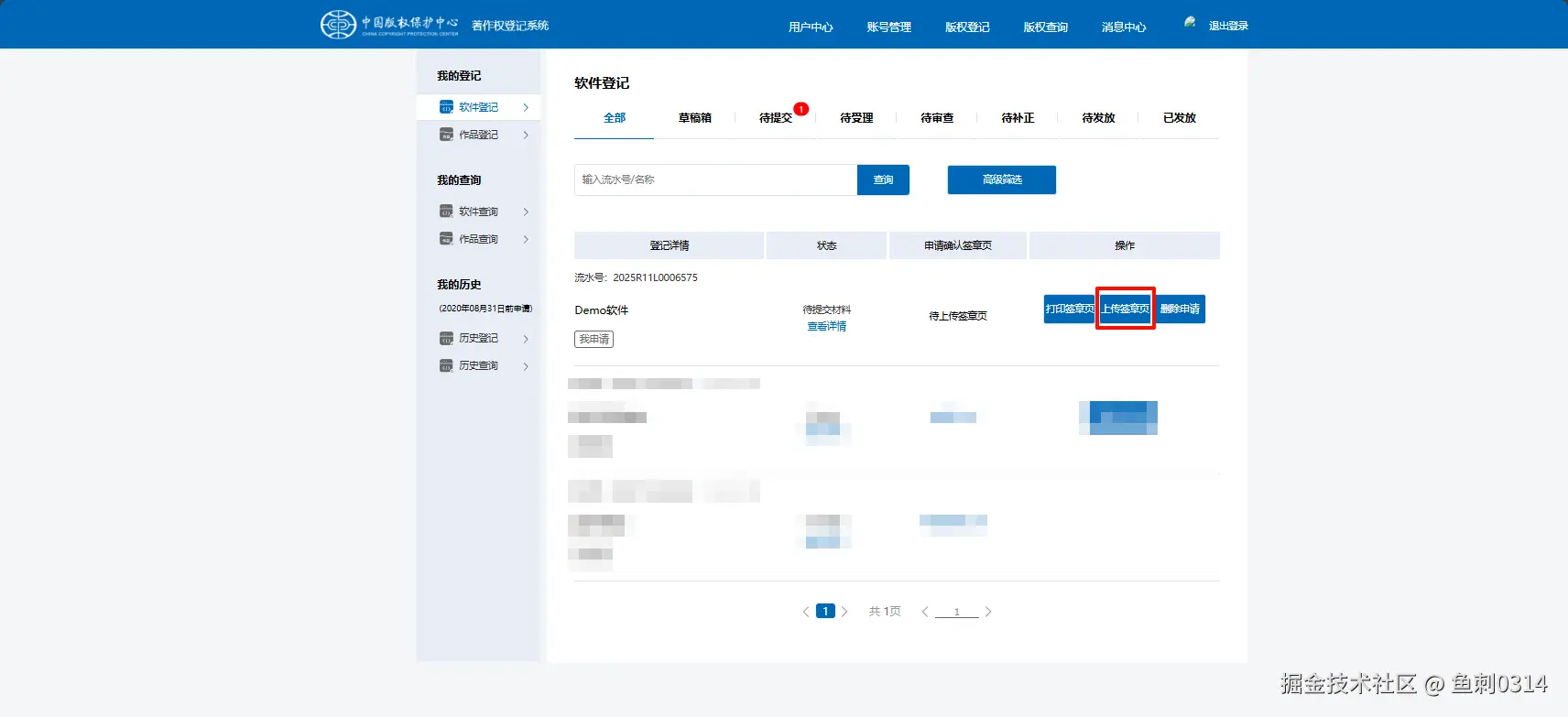
Task: Focus the 输入流水号/名称 search field
Action: 715,179
